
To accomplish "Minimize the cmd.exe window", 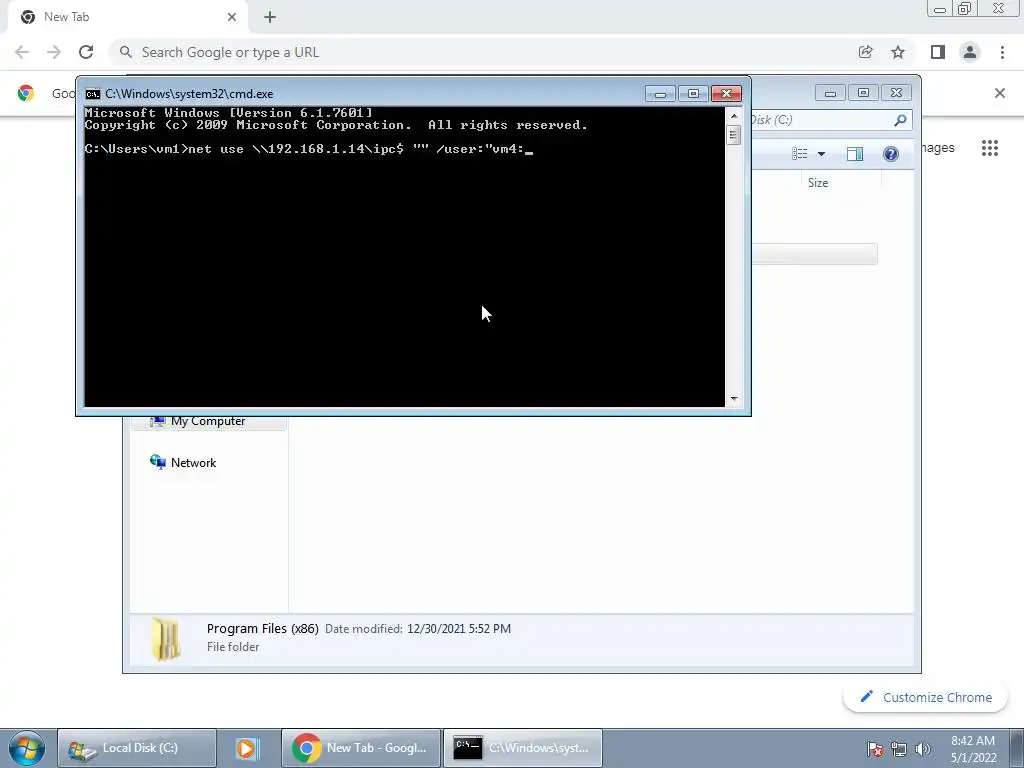I will [x=660, y=94].
